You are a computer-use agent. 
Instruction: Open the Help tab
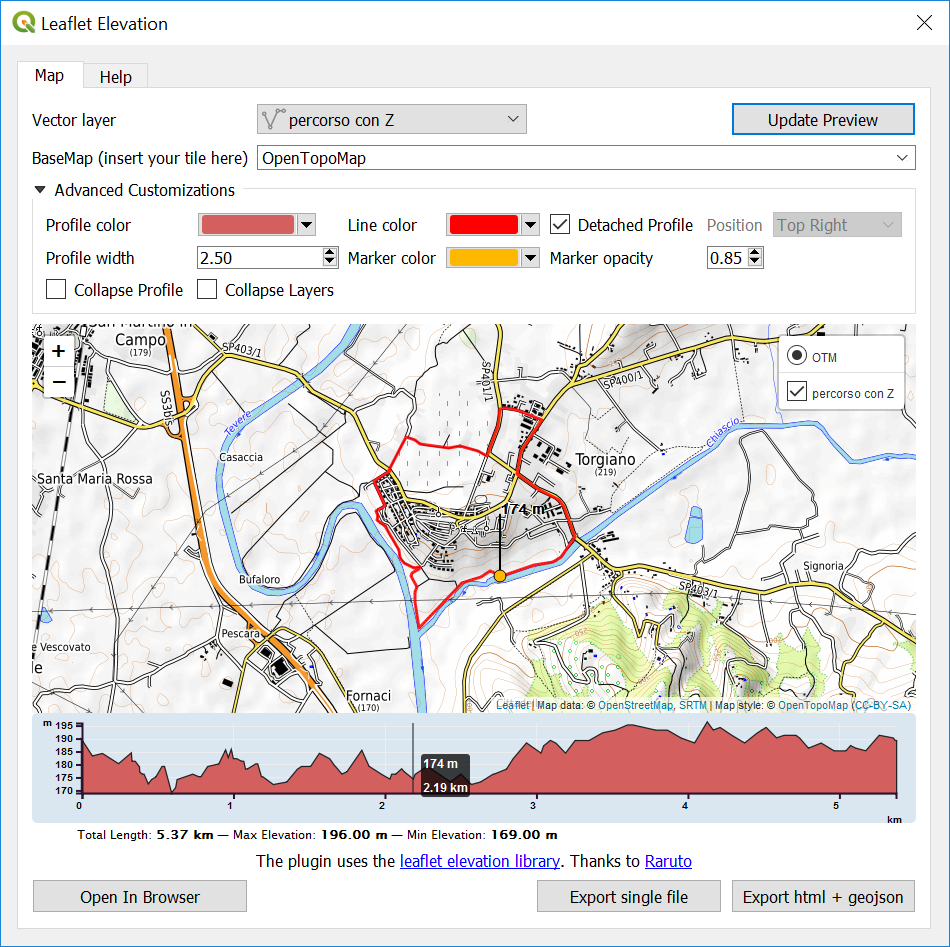pos(115,77)
